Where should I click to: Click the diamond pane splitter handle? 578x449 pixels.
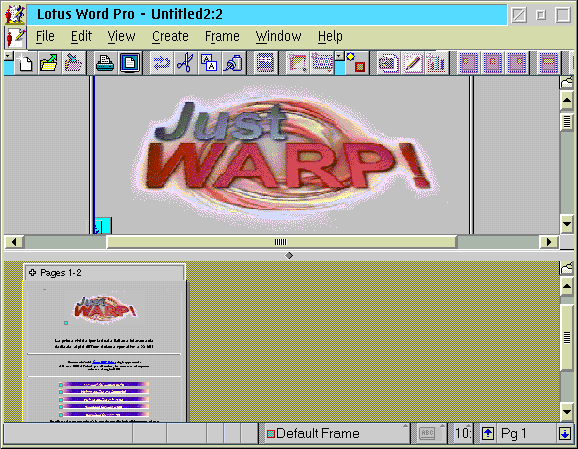pos(289,255)
